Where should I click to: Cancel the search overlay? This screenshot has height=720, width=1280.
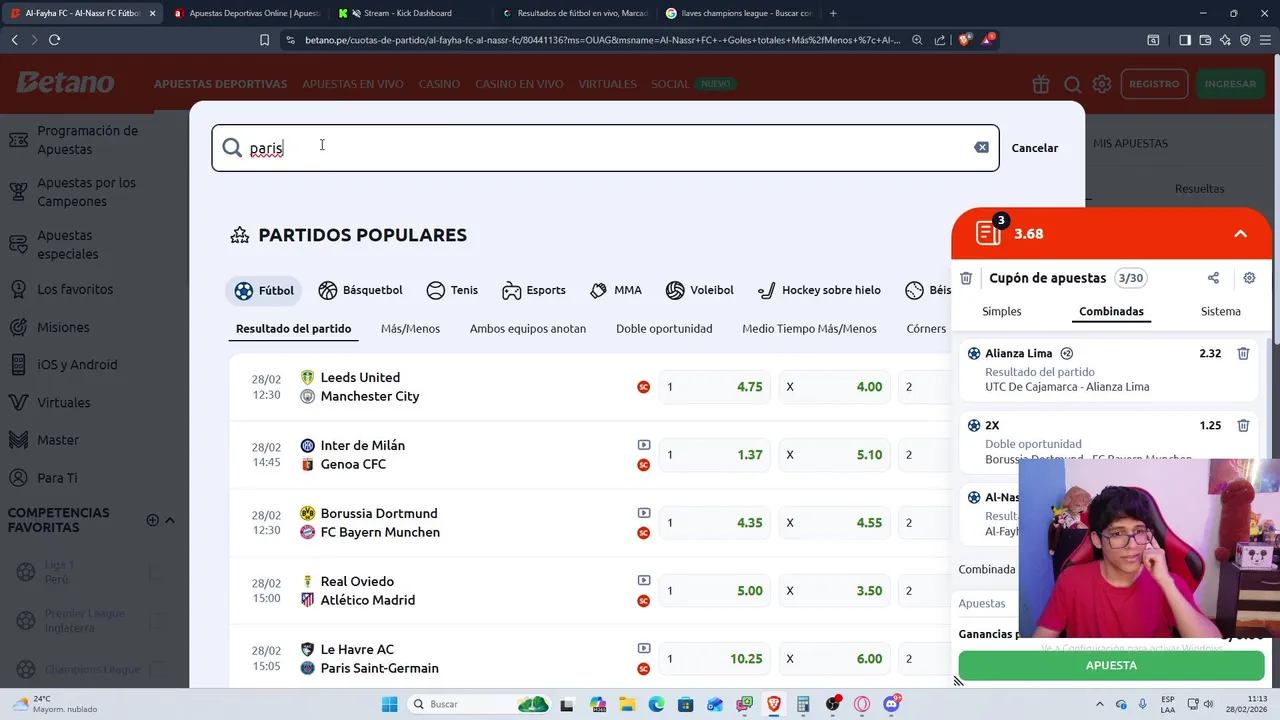pyautogui.click(x=1034, y=148)
